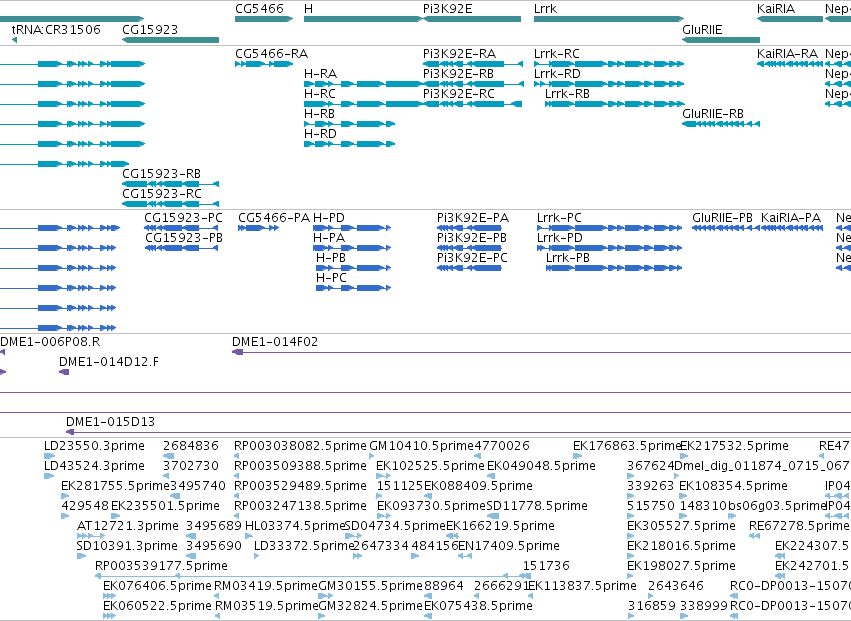Open EST RM03419.5prime

click(x=217, y=596)
